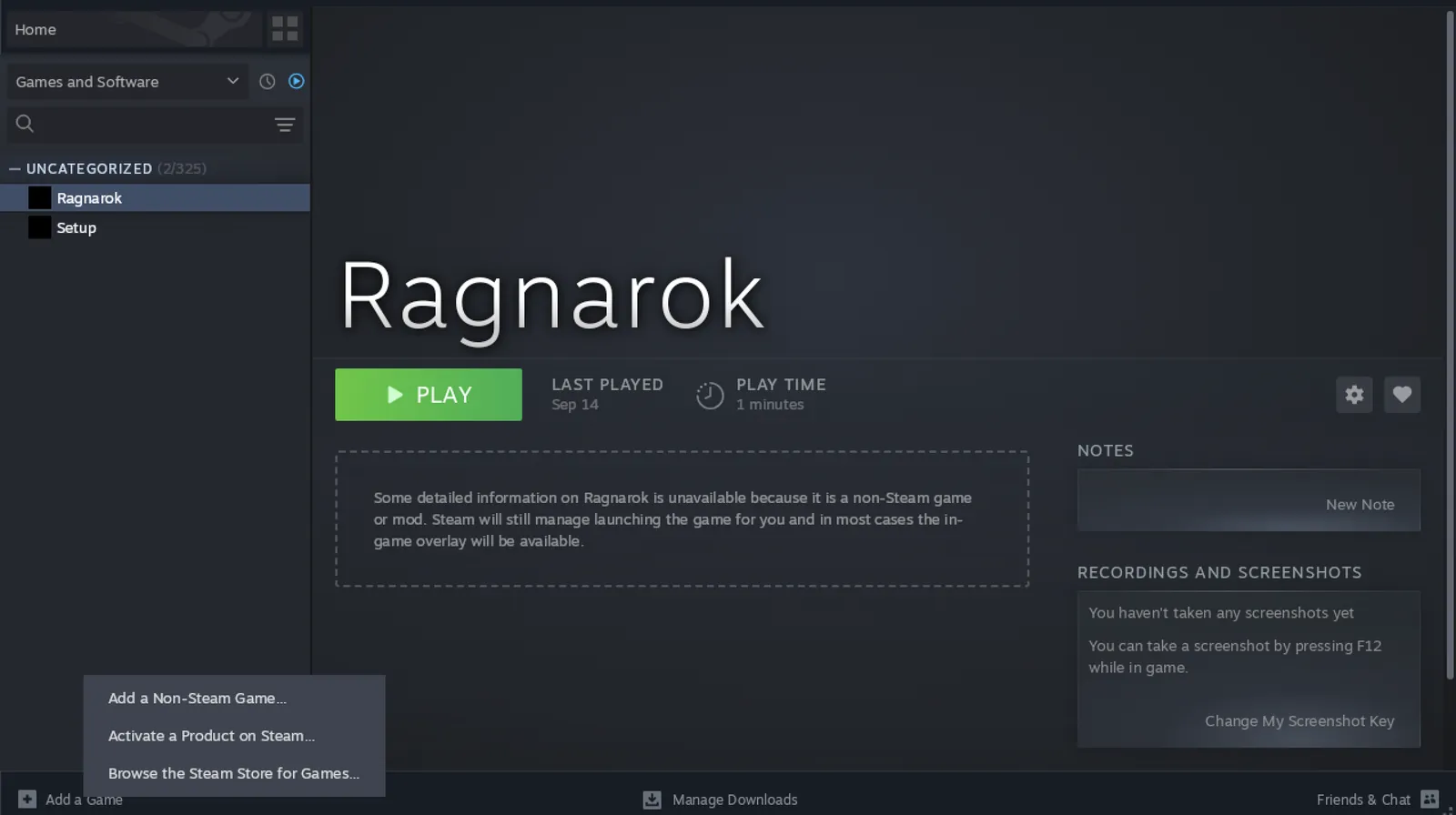Viewport: 1456px width, 815px height.
Task: Click the Manage Downloads icon
Action: pyautogui.click(x=652, y=800)
